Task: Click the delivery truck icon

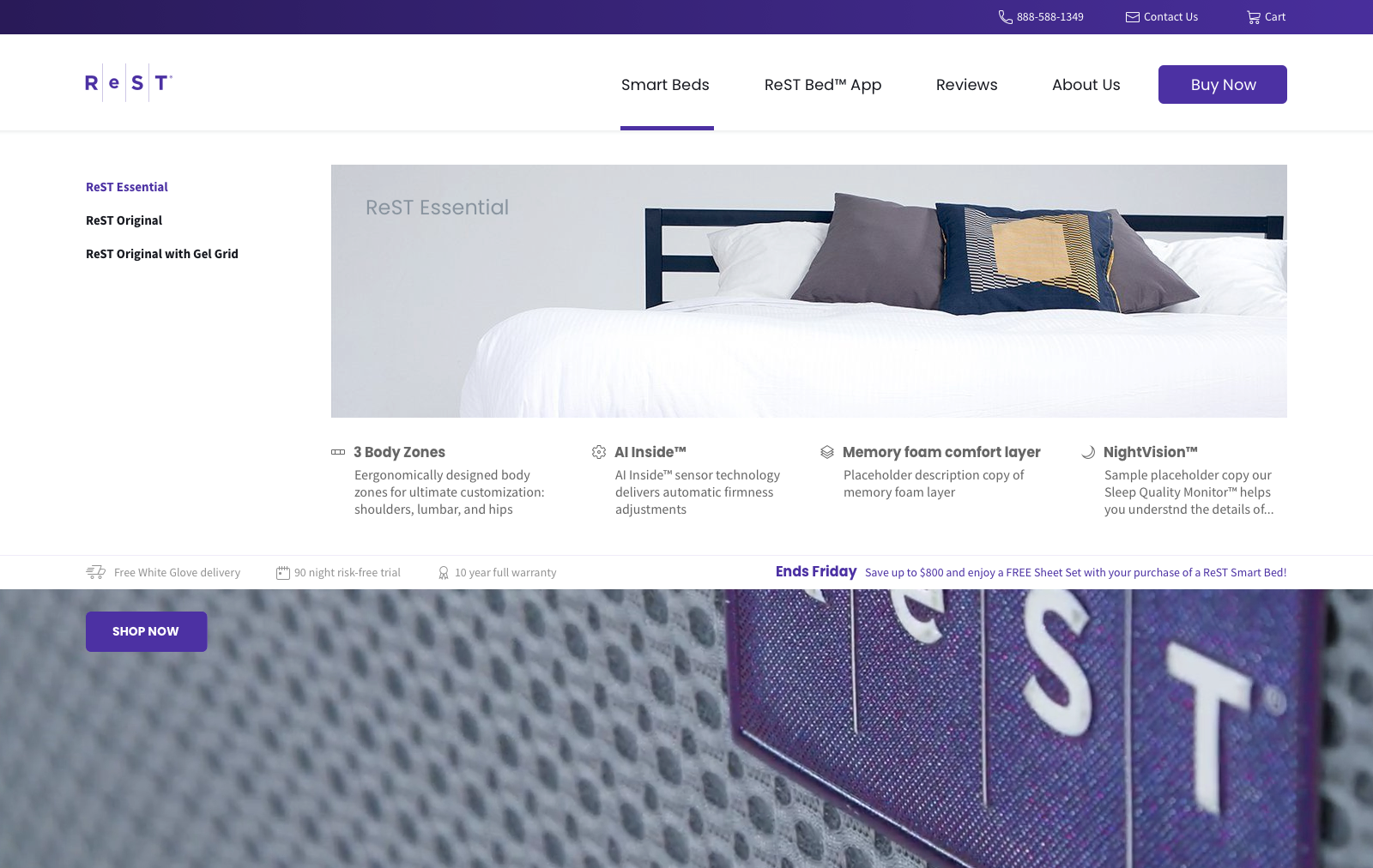Action: pyautogui.click(x=96, y=572)
